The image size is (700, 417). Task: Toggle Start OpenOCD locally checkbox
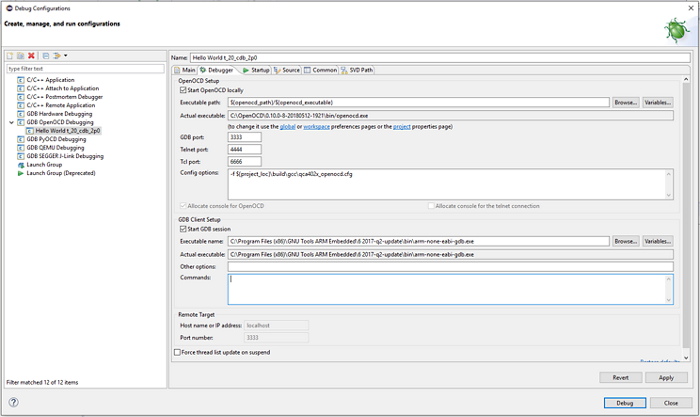pyautogui.click(x=183, y=90)
